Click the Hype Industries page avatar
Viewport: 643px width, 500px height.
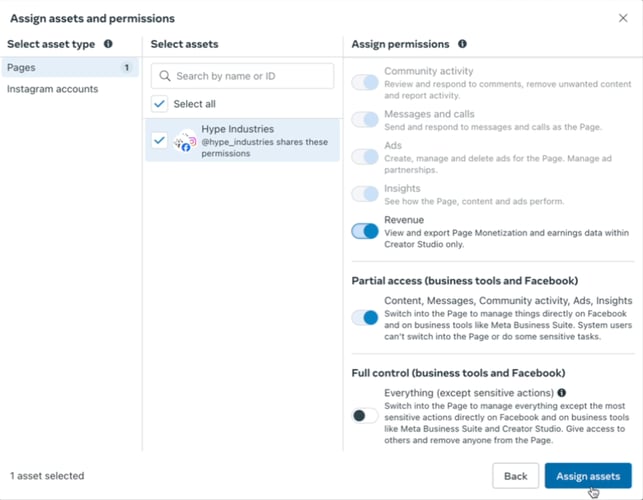(185, 141)
